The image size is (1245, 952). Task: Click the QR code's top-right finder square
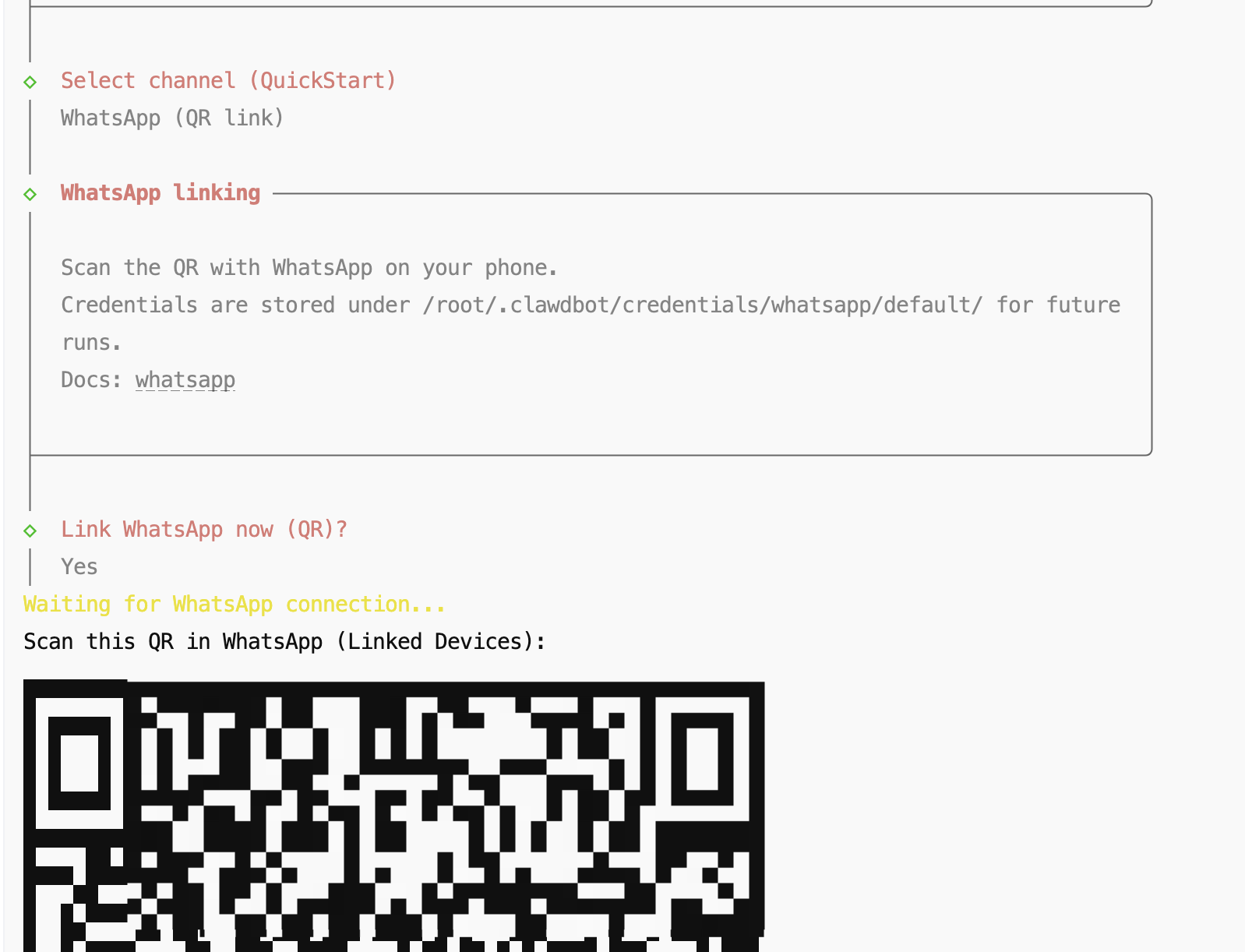click(x=702, y=762)
